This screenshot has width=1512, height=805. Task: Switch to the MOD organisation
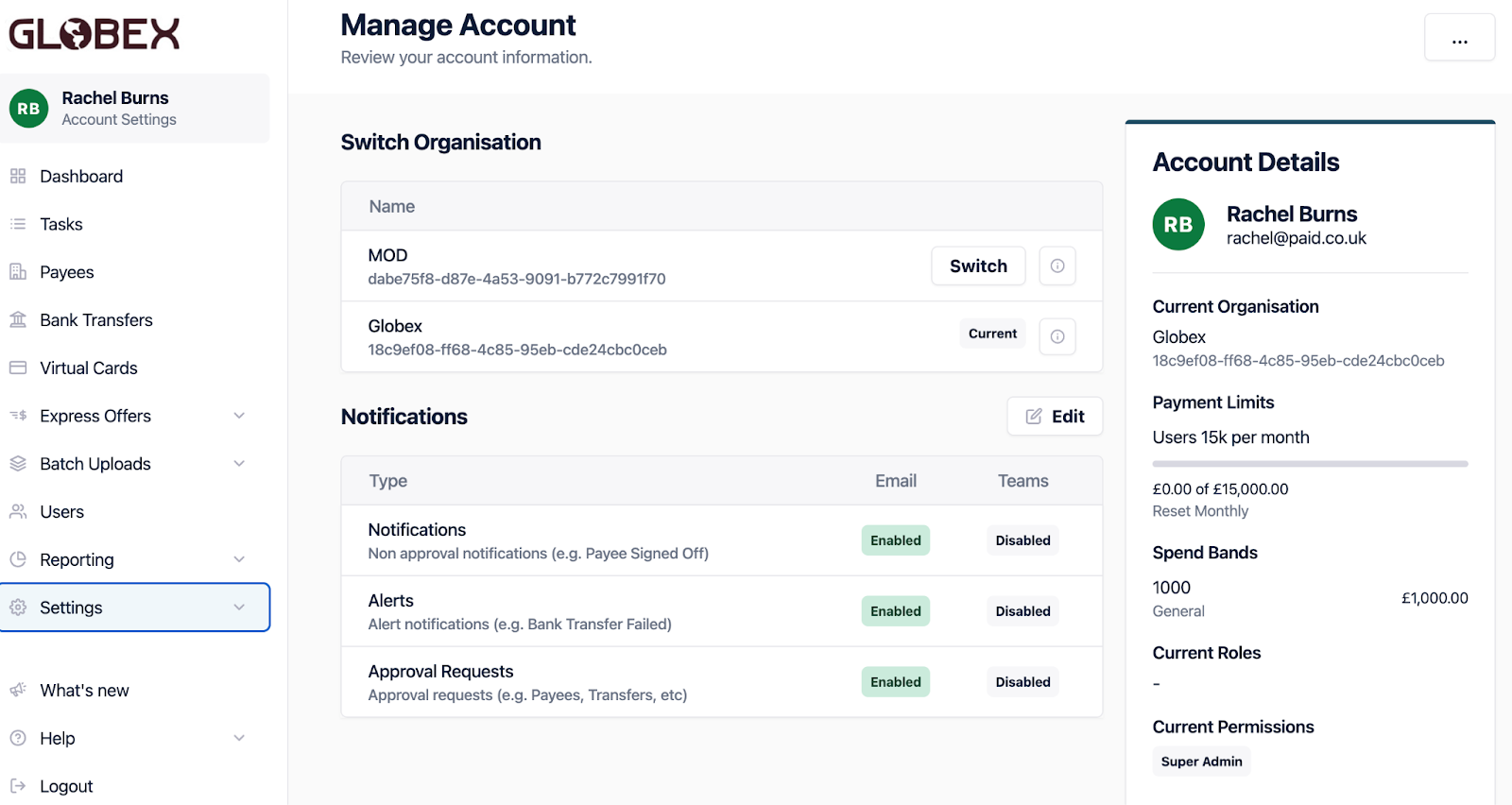point(978,266)
